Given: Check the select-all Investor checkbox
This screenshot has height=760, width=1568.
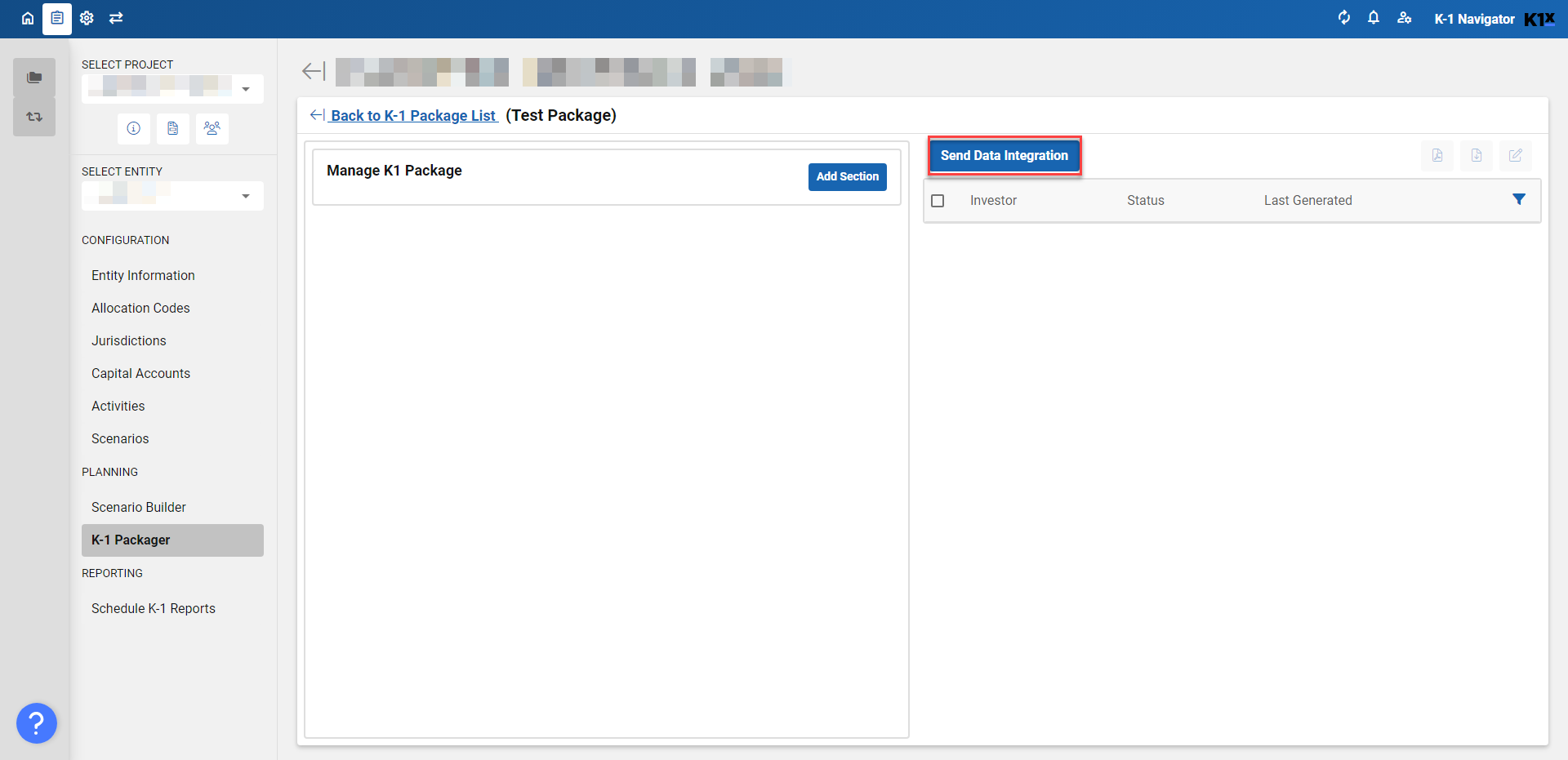Looking at the screenshot, I should coord(938,201).
